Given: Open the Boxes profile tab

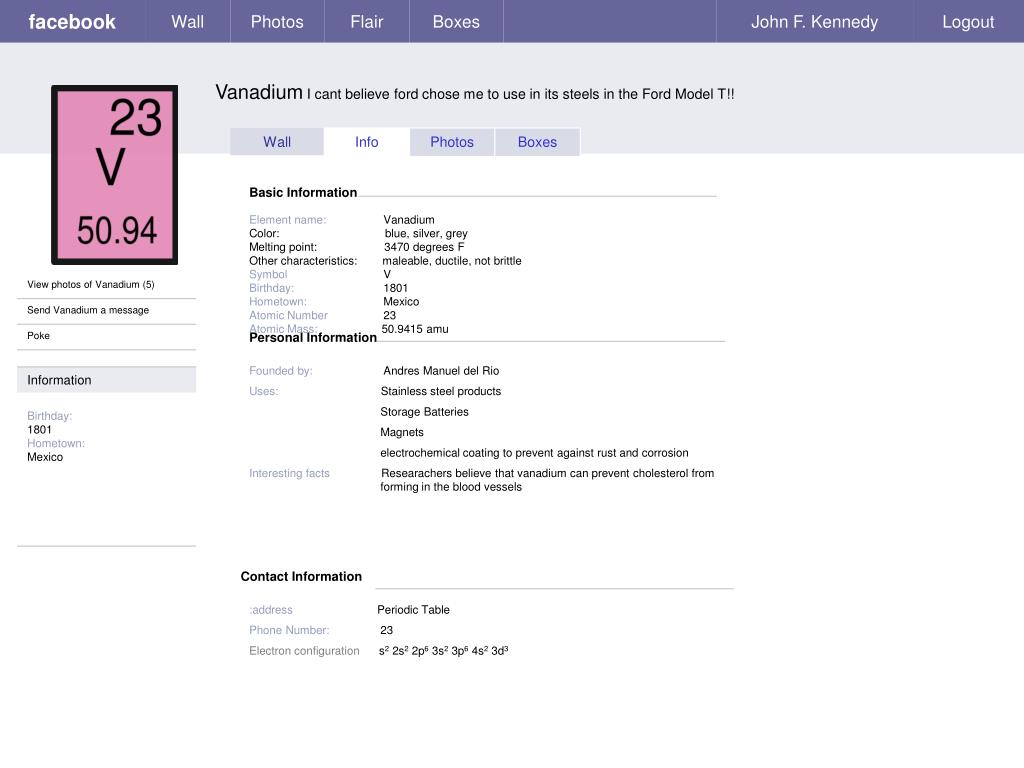Looking at the screenshot, I should pyautogui.click(x=537, y=142).
